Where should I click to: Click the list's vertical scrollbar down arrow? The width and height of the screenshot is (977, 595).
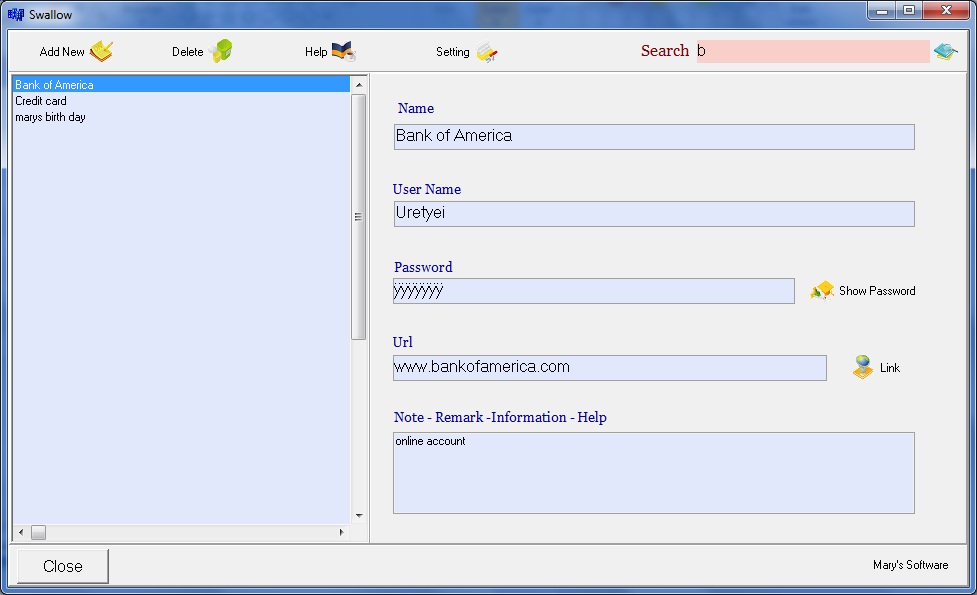point(359,516)
